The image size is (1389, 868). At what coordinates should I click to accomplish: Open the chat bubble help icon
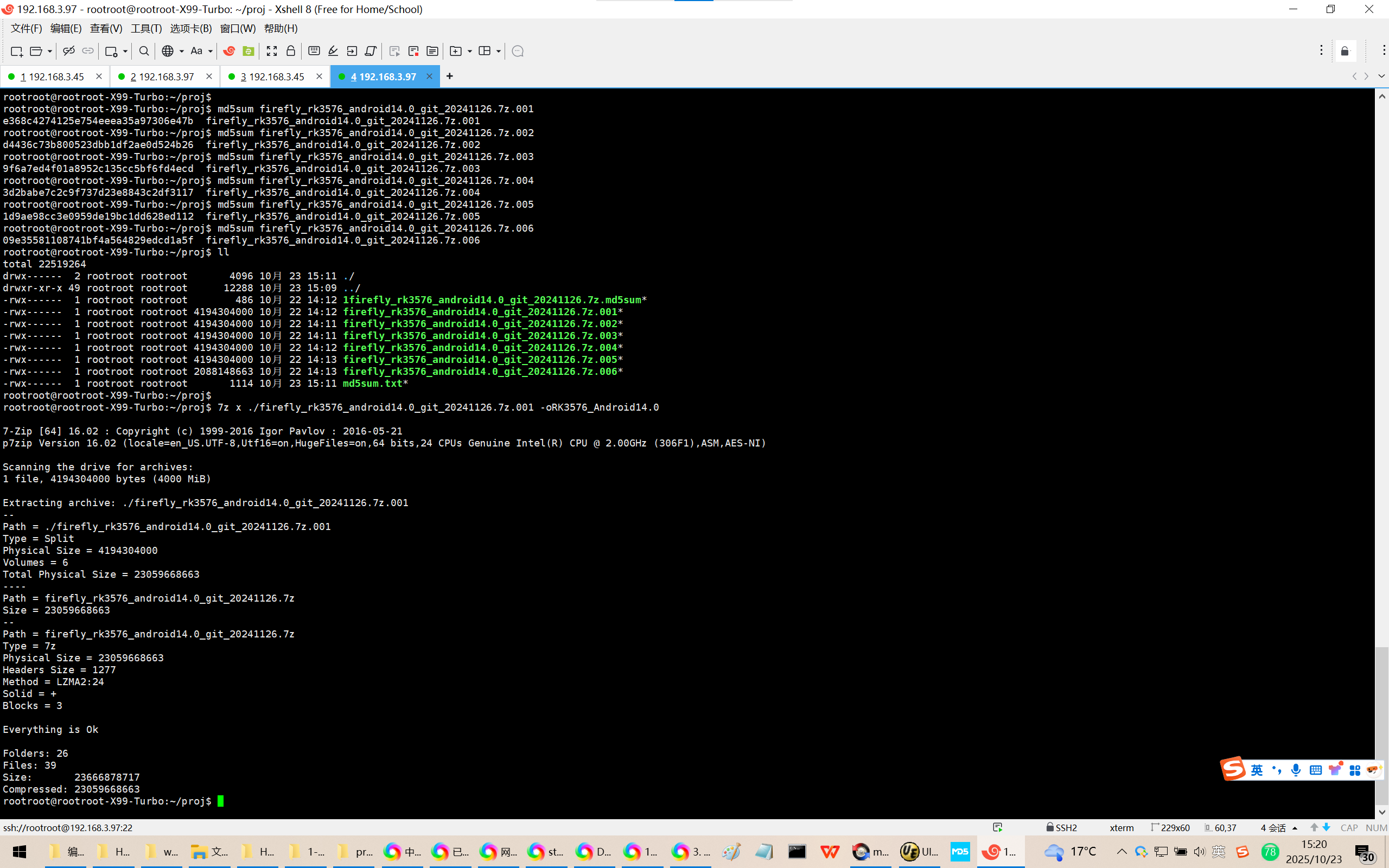pos(517,51)
